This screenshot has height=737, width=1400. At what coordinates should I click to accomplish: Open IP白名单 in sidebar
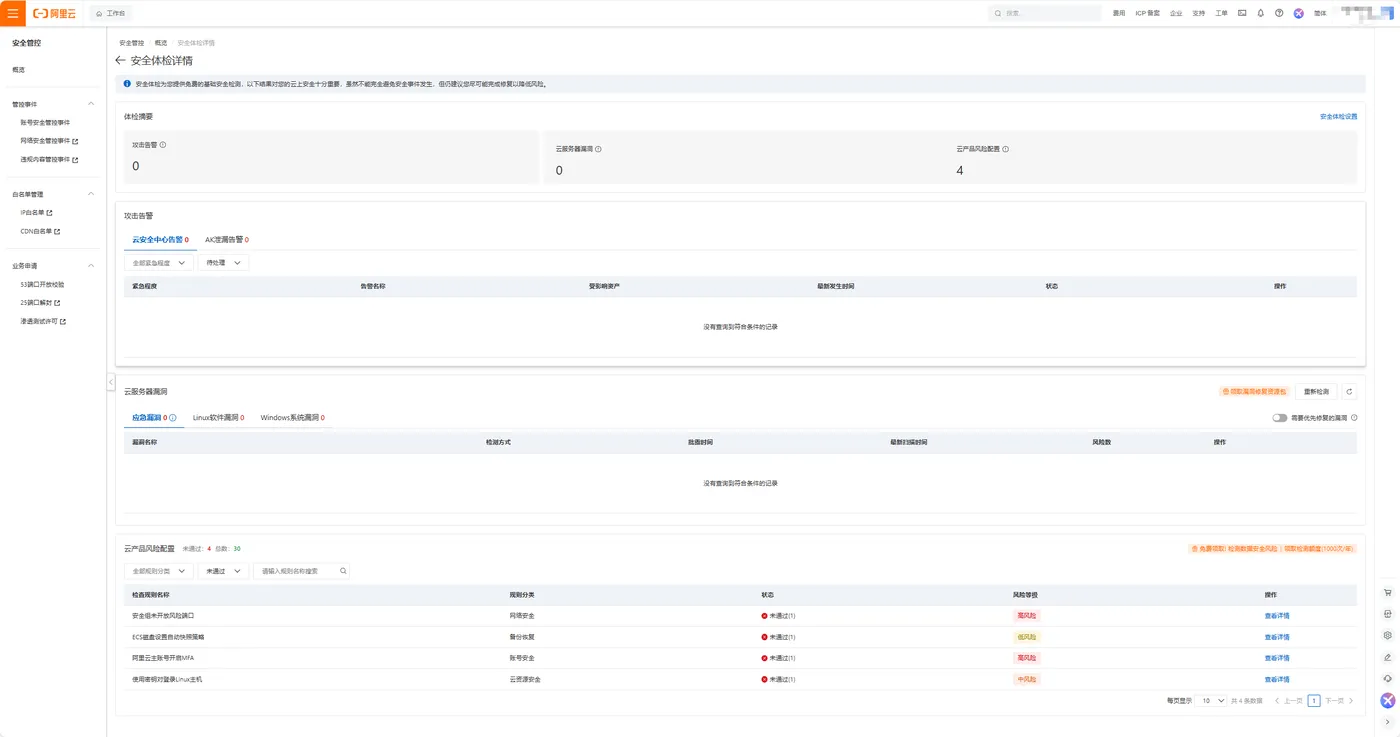36,213
